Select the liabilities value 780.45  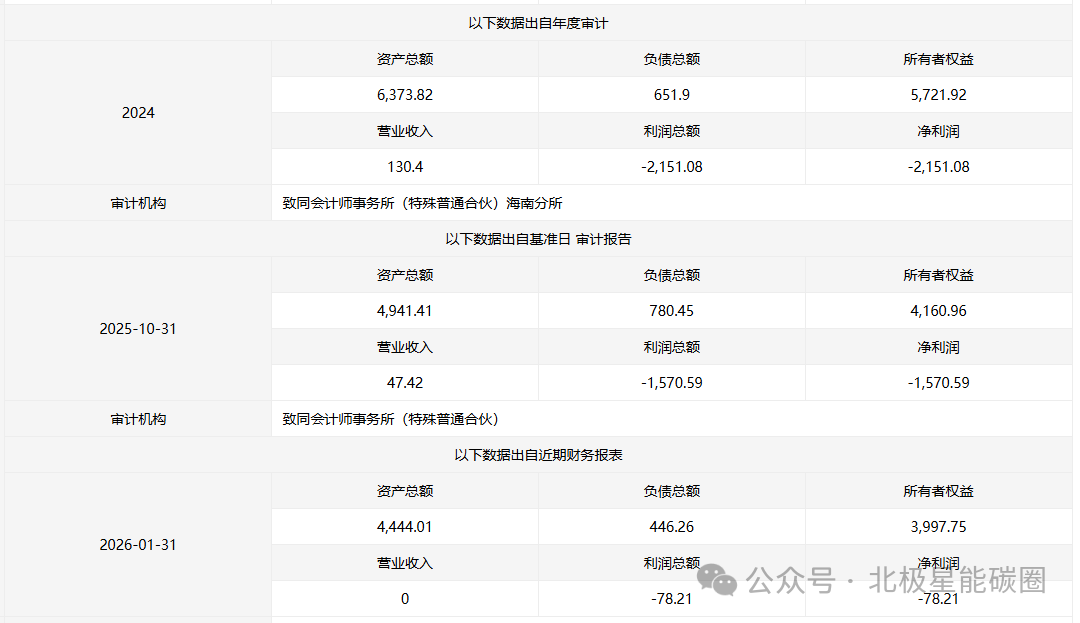pos(672,311)
